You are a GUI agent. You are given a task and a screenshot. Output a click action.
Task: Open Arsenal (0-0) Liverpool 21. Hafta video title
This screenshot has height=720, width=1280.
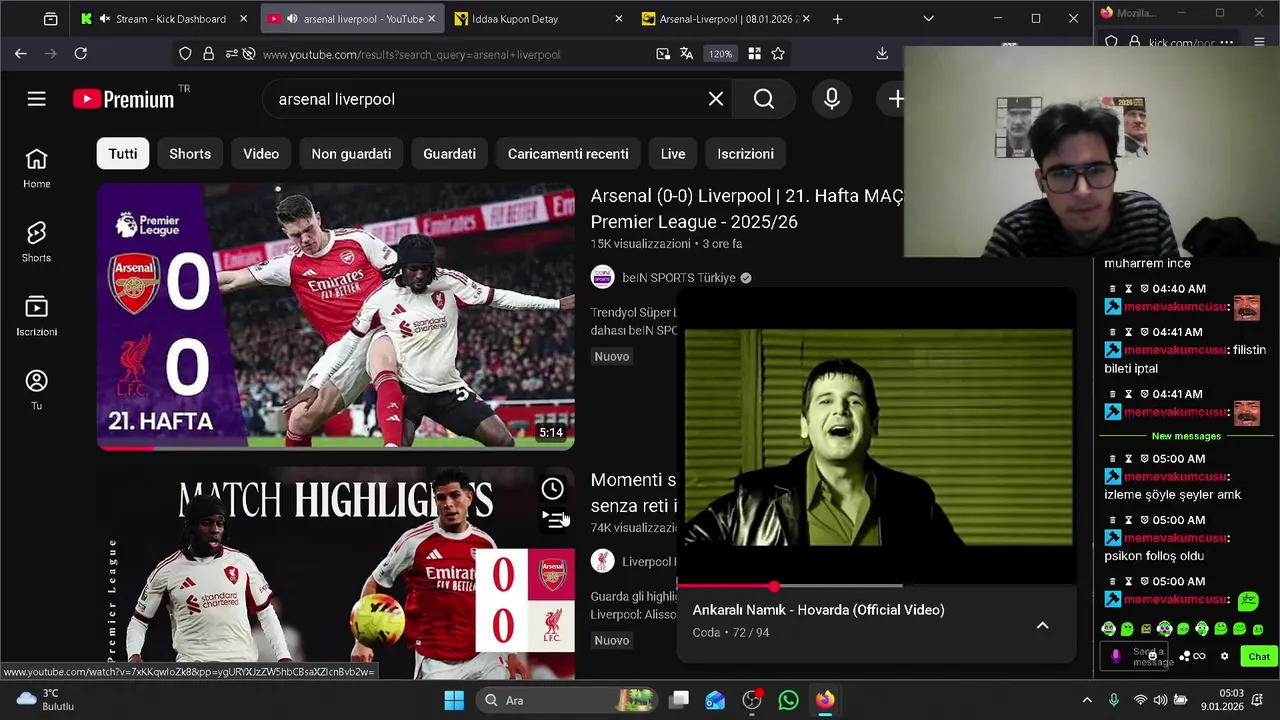coord(746,209)
